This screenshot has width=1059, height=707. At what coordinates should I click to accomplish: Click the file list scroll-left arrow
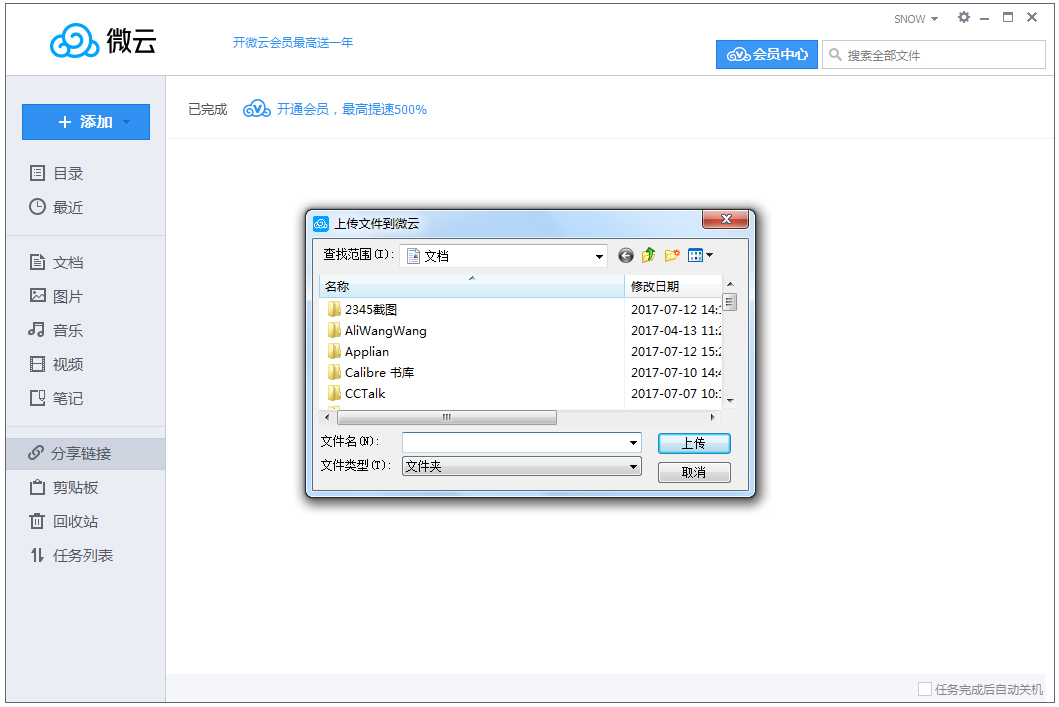click(x=328, y=417)
